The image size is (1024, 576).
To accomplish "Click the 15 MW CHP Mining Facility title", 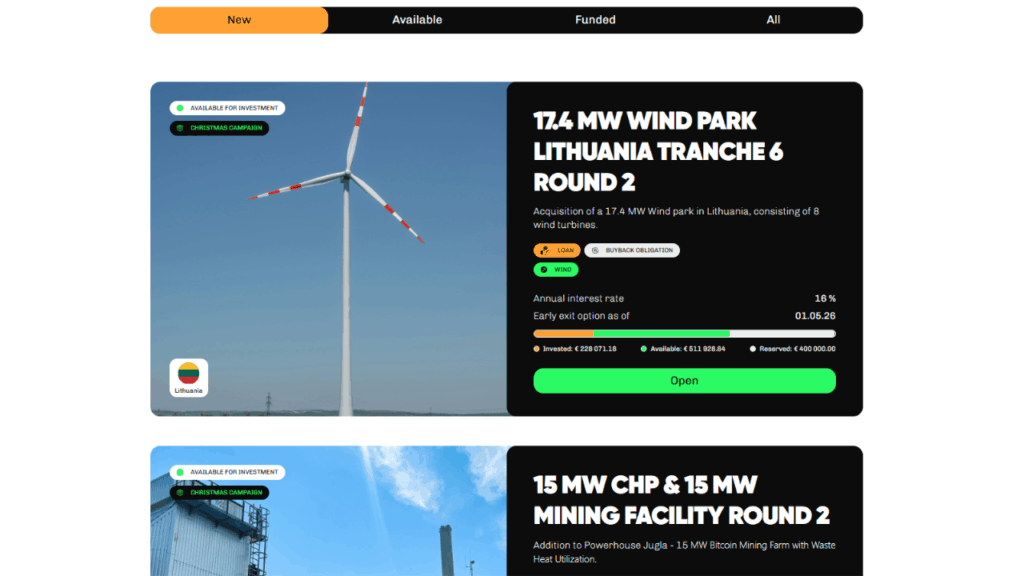I will tap(680, 500).
